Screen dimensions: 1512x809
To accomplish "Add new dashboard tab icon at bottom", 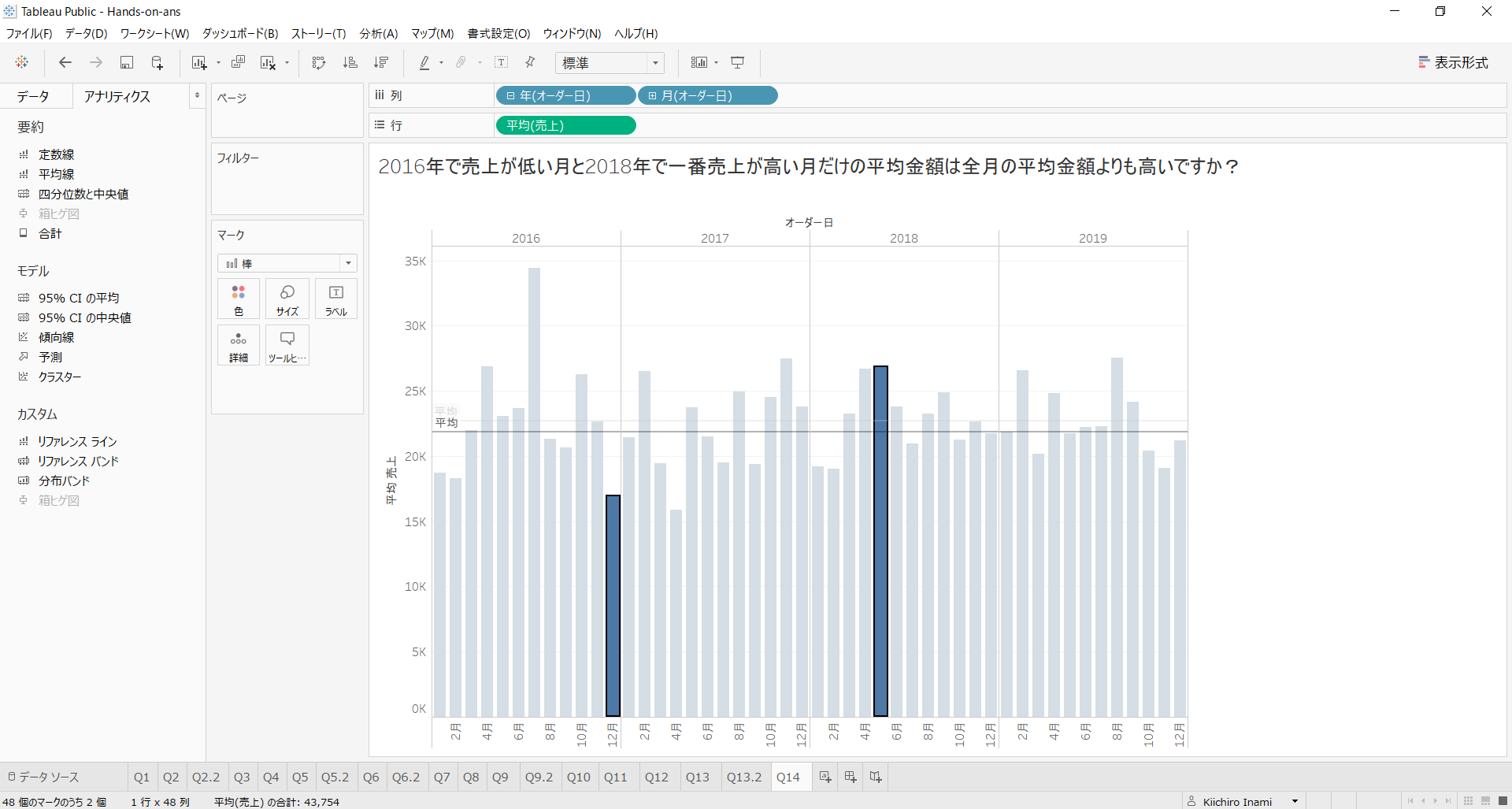I will 850,777.
